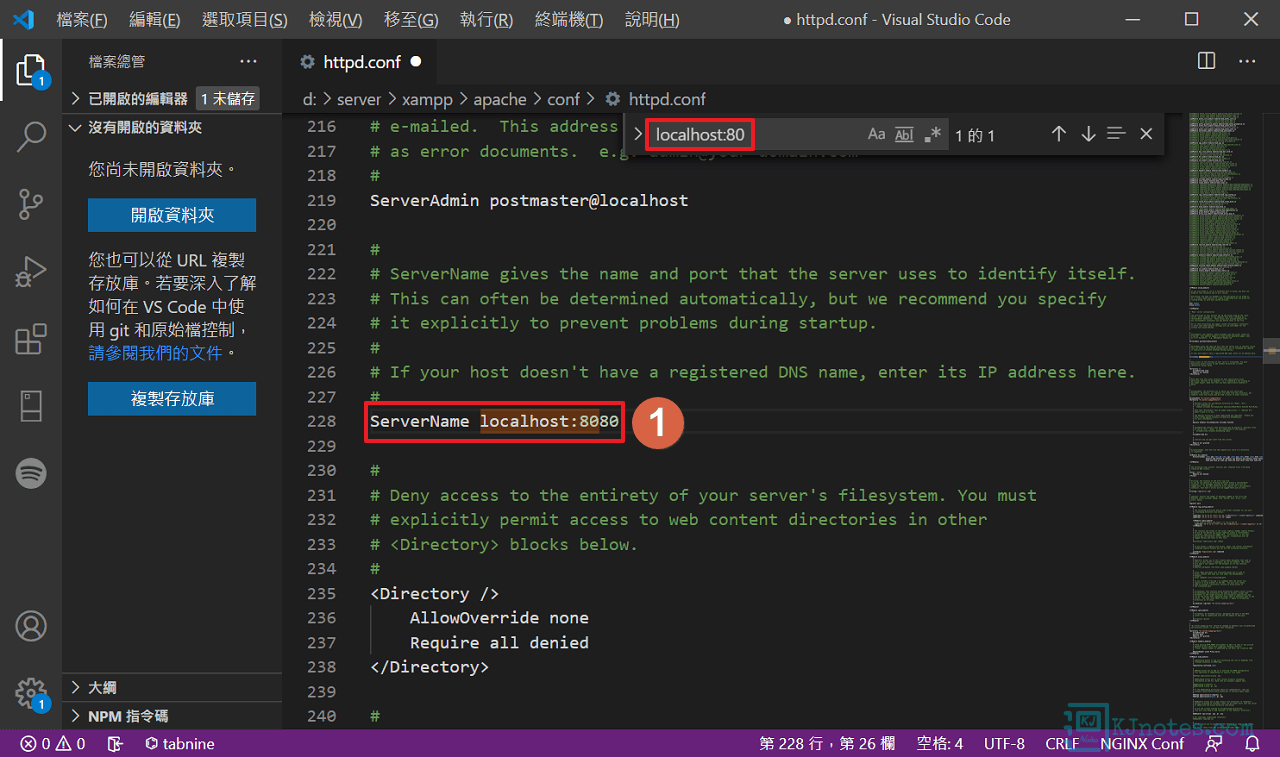
Task: Open the Source Control view
Action: [31, 204]
